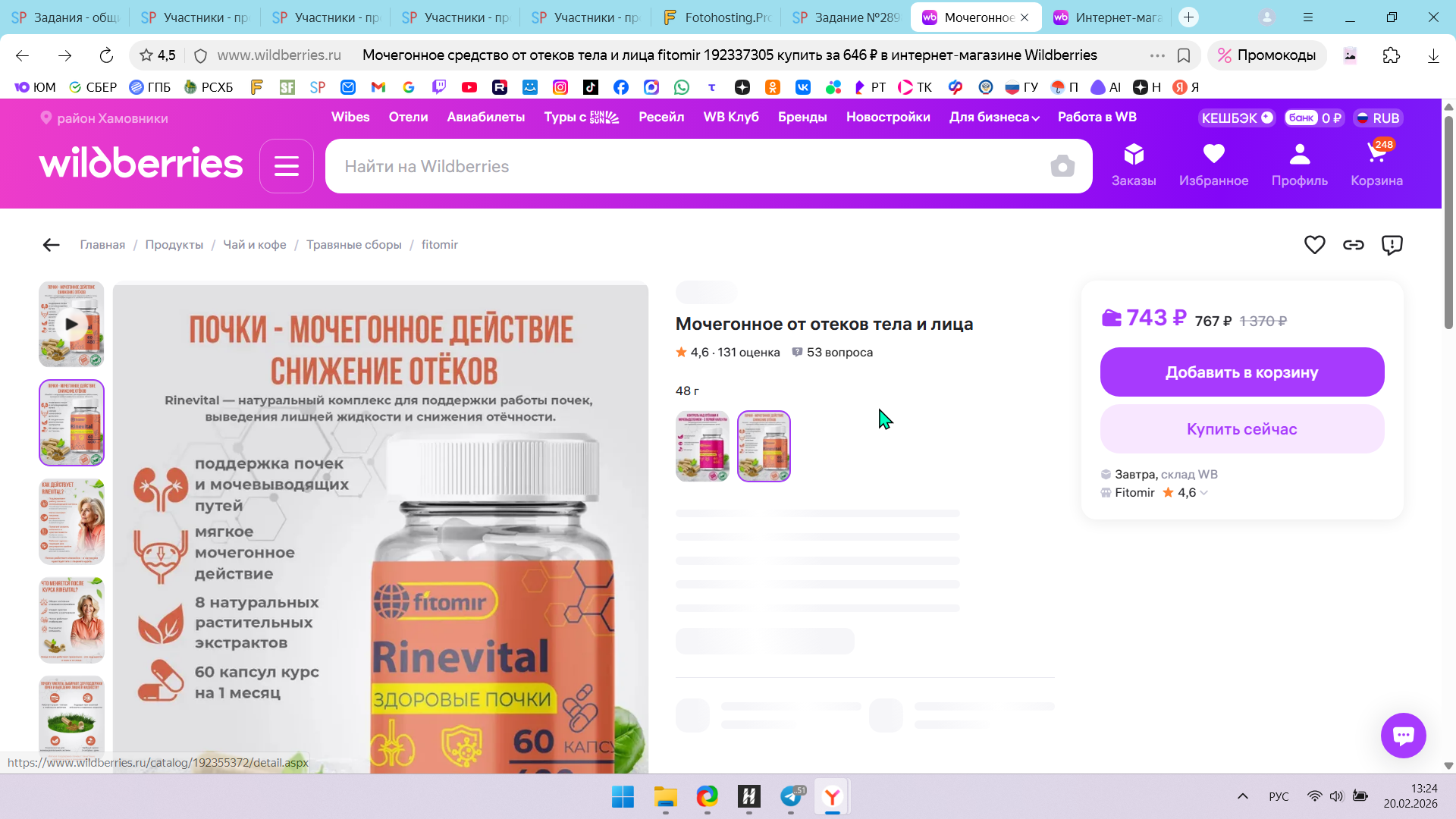This screenshot has width=1456, height=819.
Task: Click the camera photo-search icon
Action: point(1062,166)
